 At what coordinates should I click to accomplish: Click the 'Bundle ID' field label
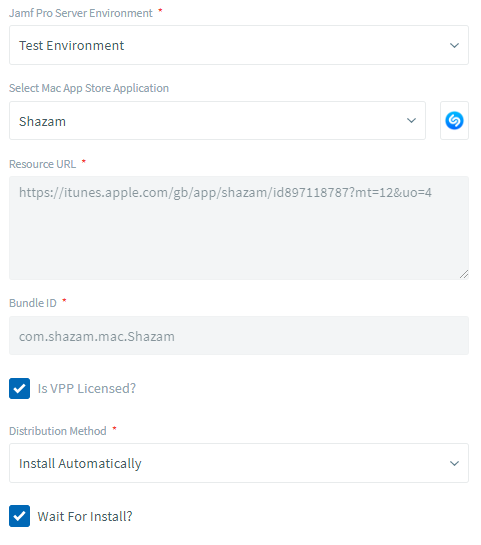33,303
